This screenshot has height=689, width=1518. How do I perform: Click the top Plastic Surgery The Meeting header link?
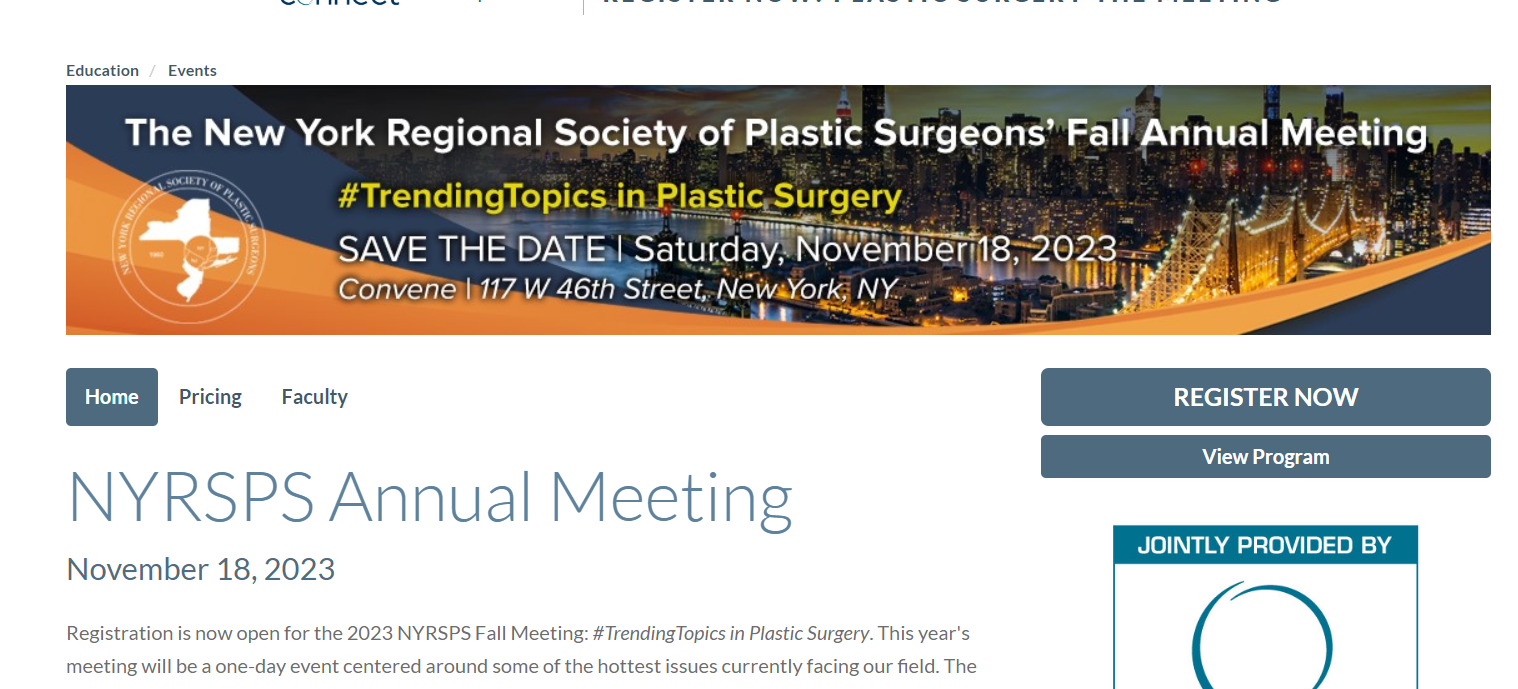tap(943, 3)
